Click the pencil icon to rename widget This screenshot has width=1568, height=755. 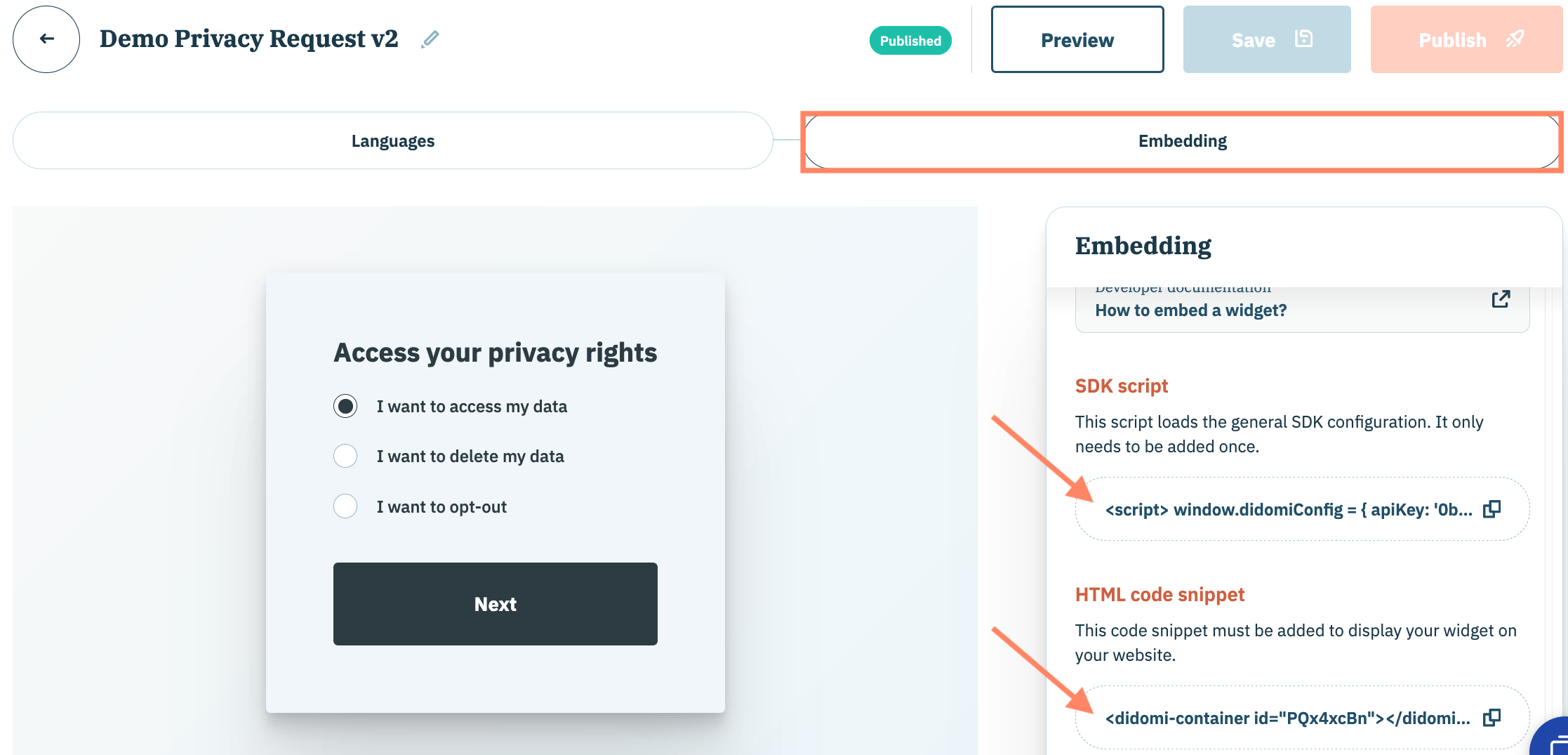(430, 39)
